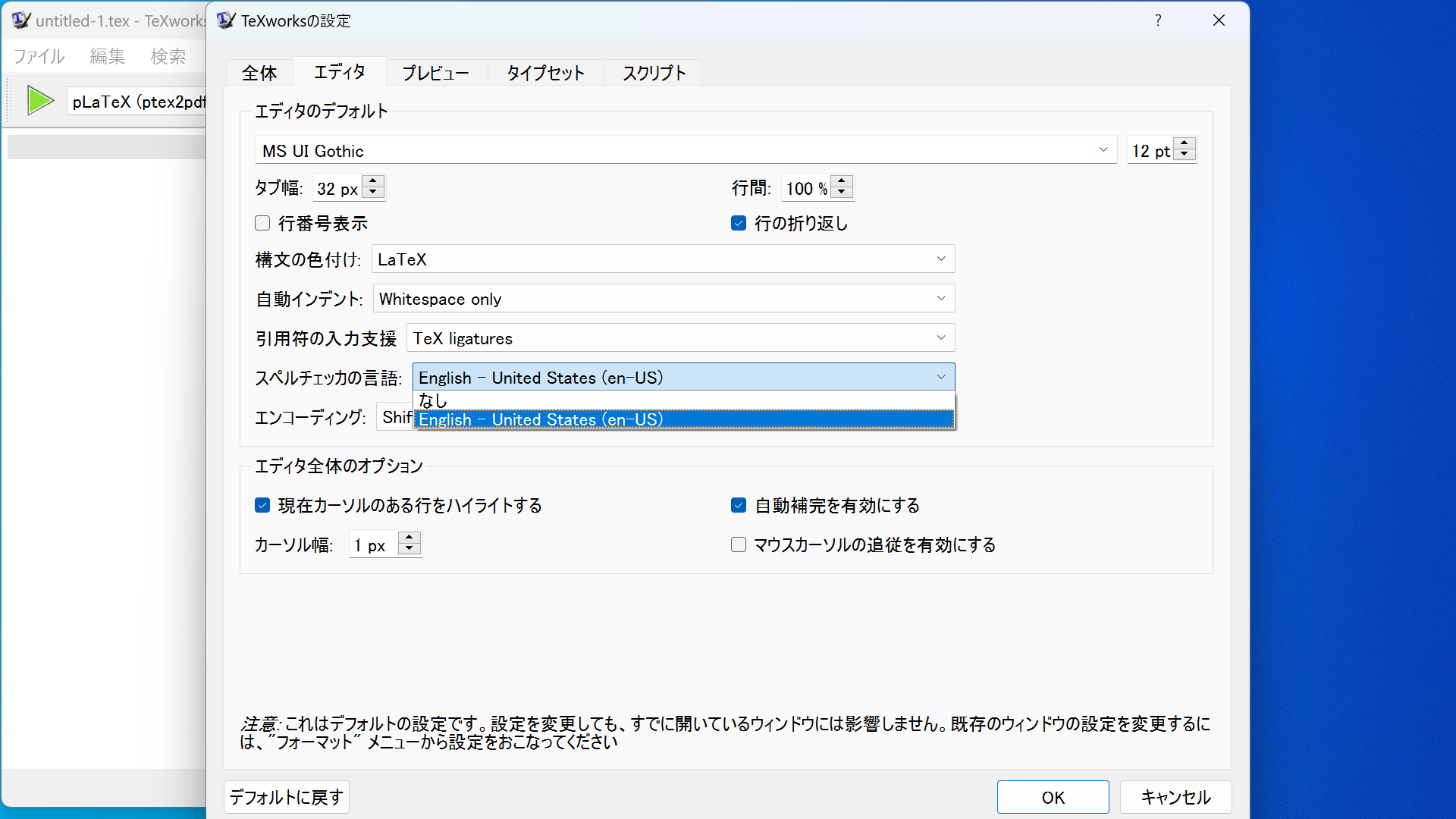The image size is (1456, 819).
Task: Switch to the エディタ tab
Action: (340, 71)
